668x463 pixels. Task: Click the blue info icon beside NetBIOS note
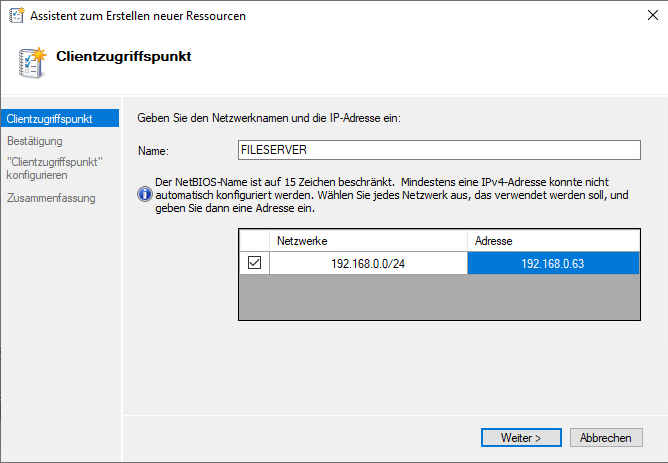tap(145, 195)
